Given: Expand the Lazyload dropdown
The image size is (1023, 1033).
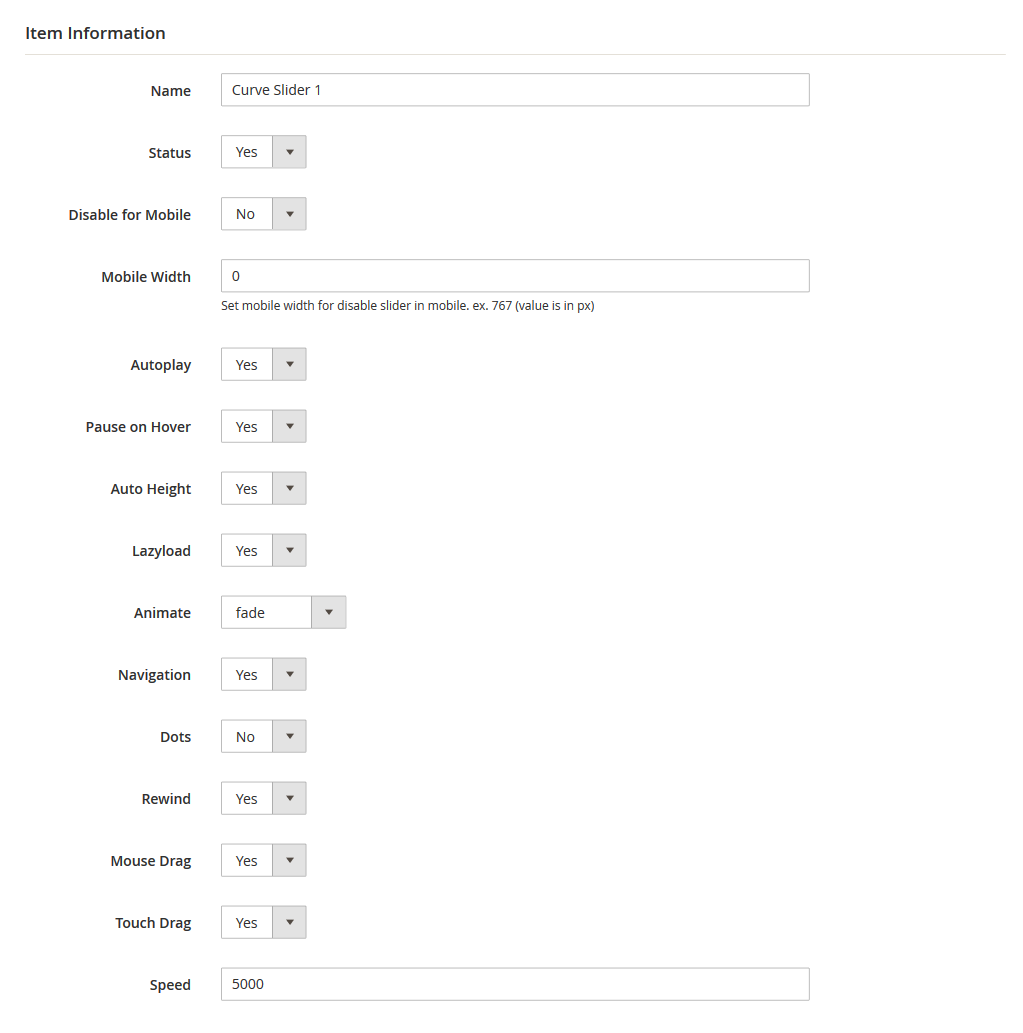Looking at the screenshot, I should [x=263, y=551].
